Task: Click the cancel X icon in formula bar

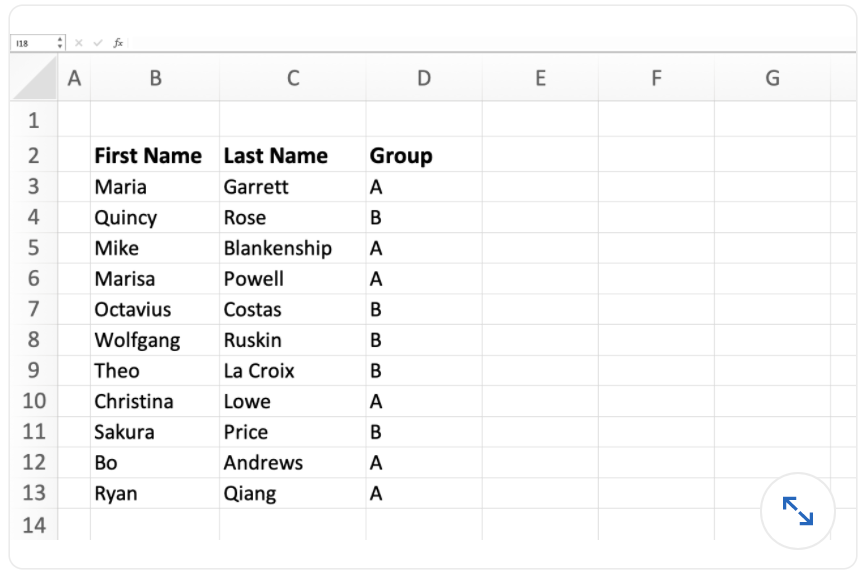Action: (x=78, y=42)
